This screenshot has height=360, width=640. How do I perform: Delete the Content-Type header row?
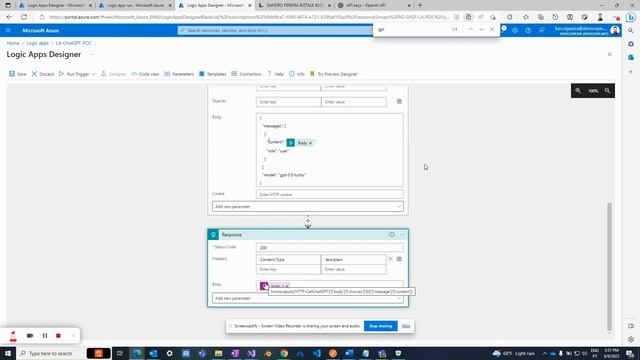pos(391,259)
